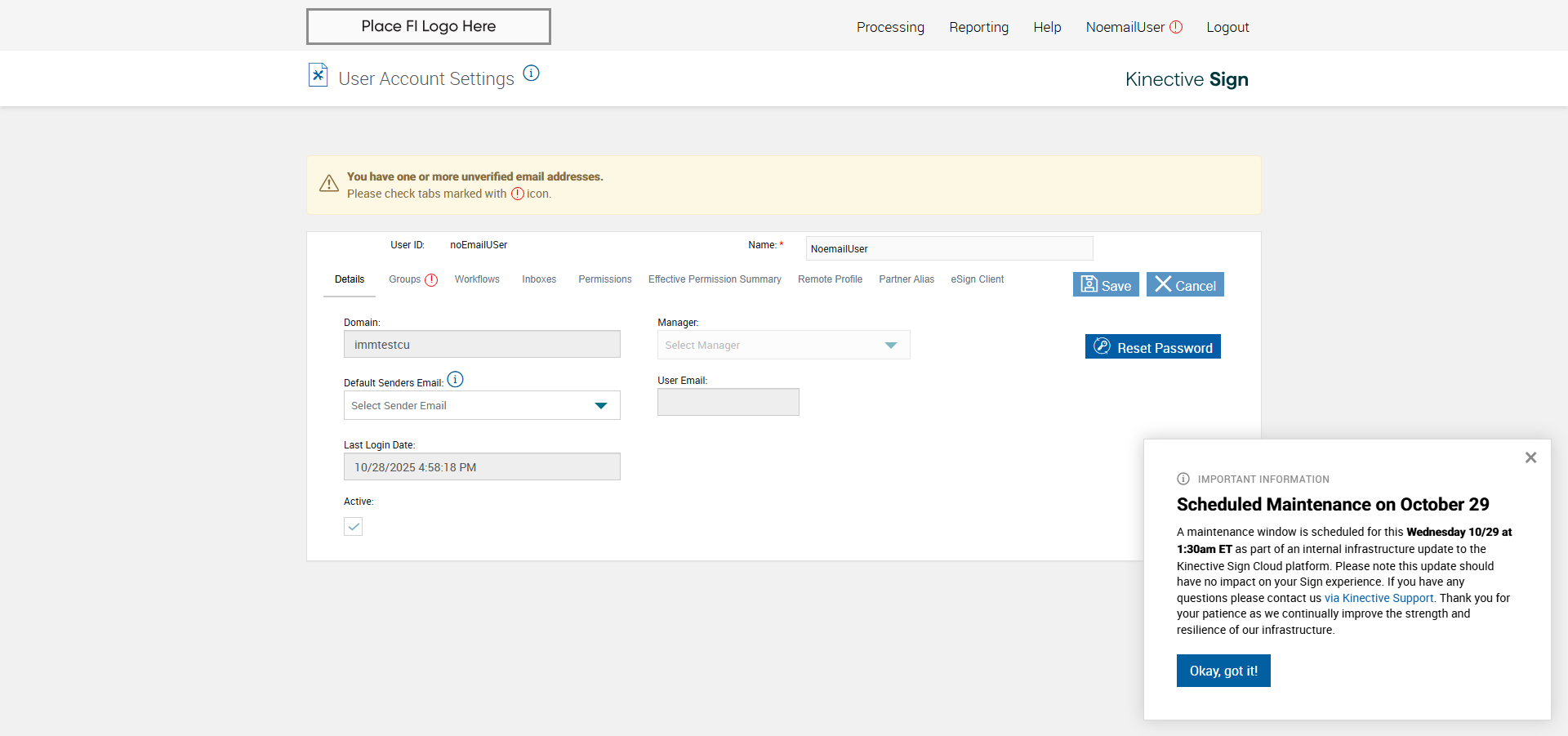Open the Reporting menu
1568x736 pixels.
point(978,27)
